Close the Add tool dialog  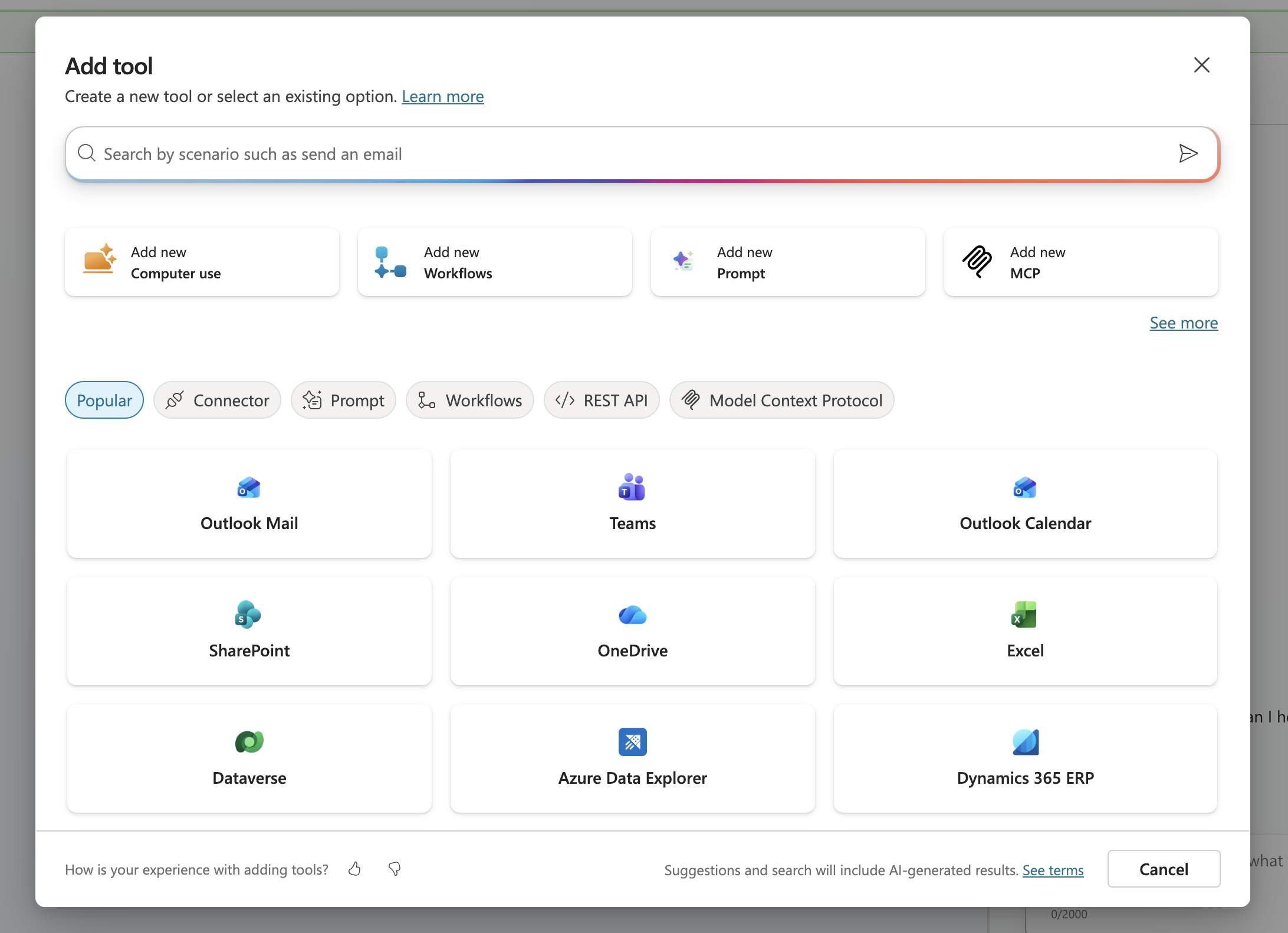click(x=1202, y=65)
